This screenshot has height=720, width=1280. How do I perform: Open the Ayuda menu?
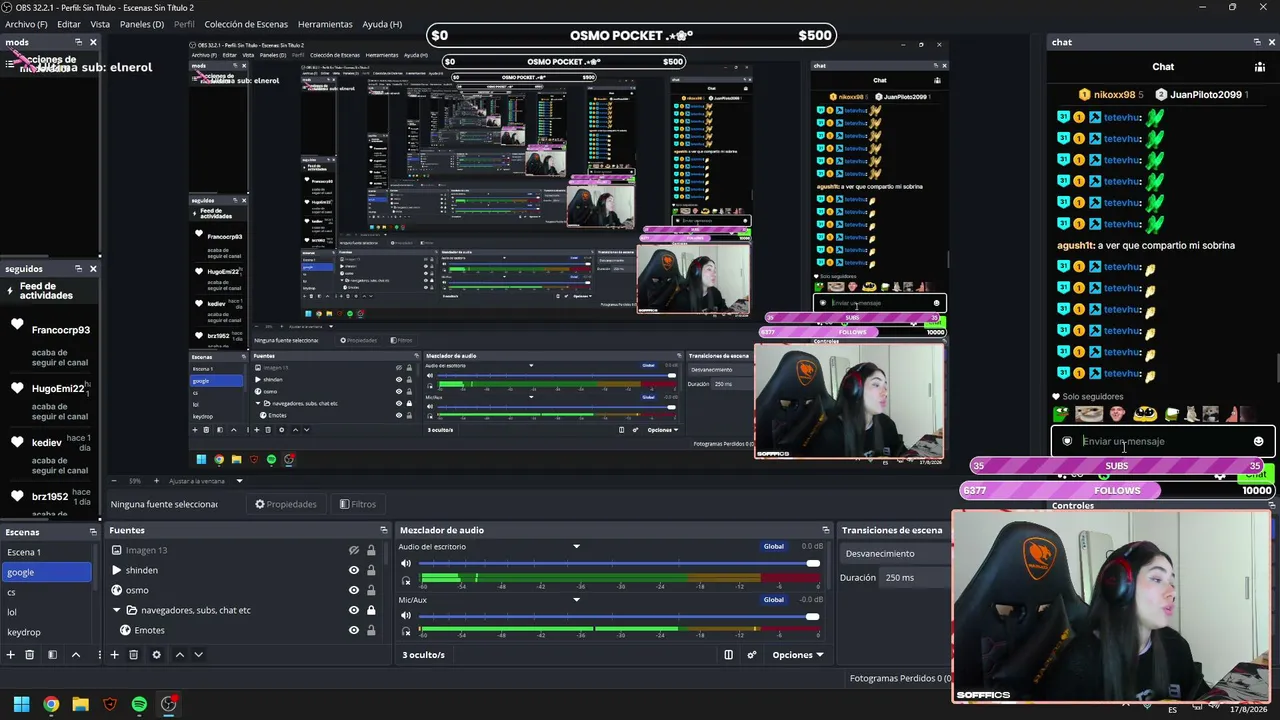coord(382,24)
